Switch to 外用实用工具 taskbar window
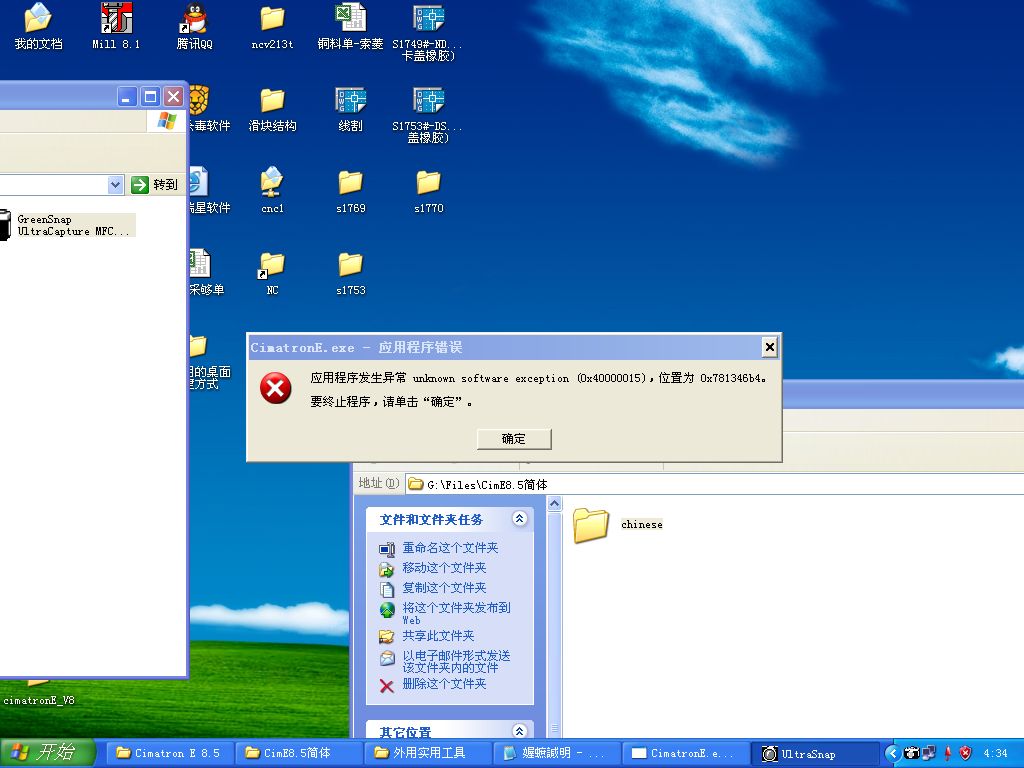The height and width of the screenshot is (768, 1024). click(426, 753)
